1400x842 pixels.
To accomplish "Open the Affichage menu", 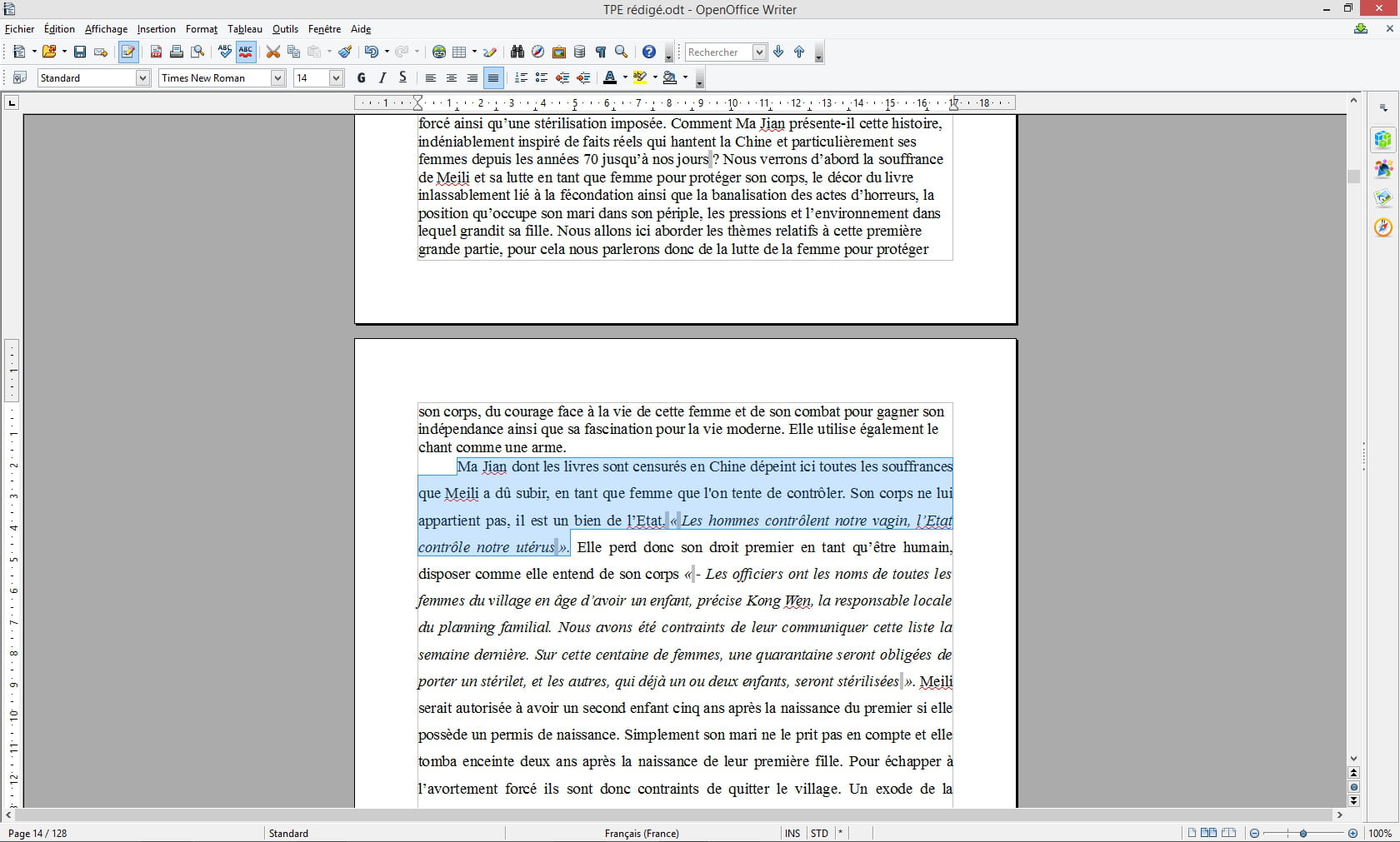I will (106, 29).
